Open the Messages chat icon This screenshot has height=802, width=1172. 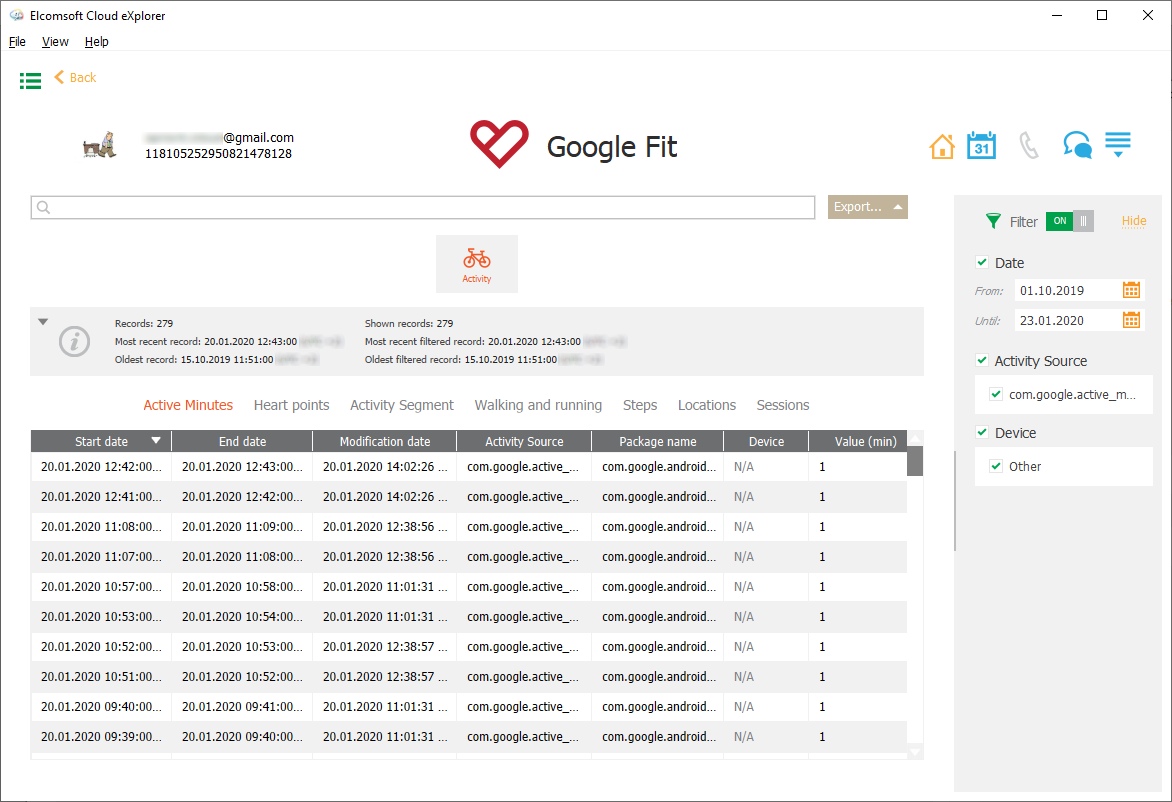(1077, 145)
